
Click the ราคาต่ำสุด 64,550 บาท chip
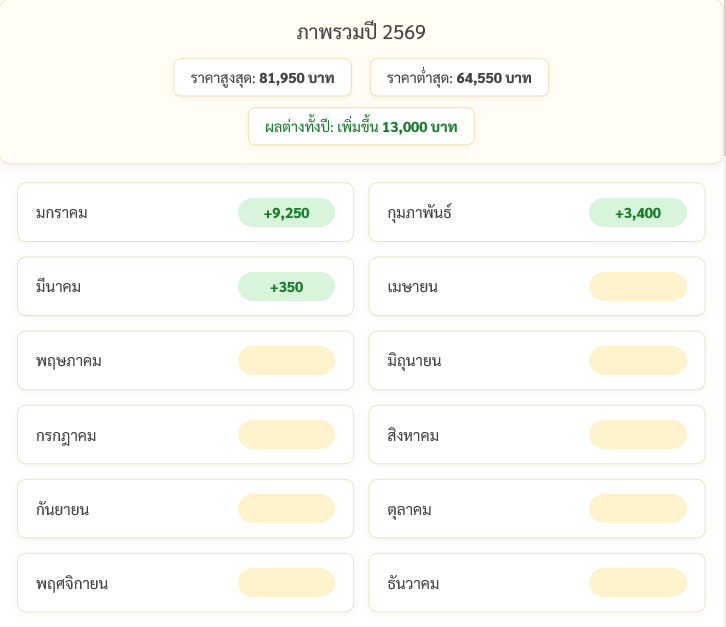[x=459, y=78]
